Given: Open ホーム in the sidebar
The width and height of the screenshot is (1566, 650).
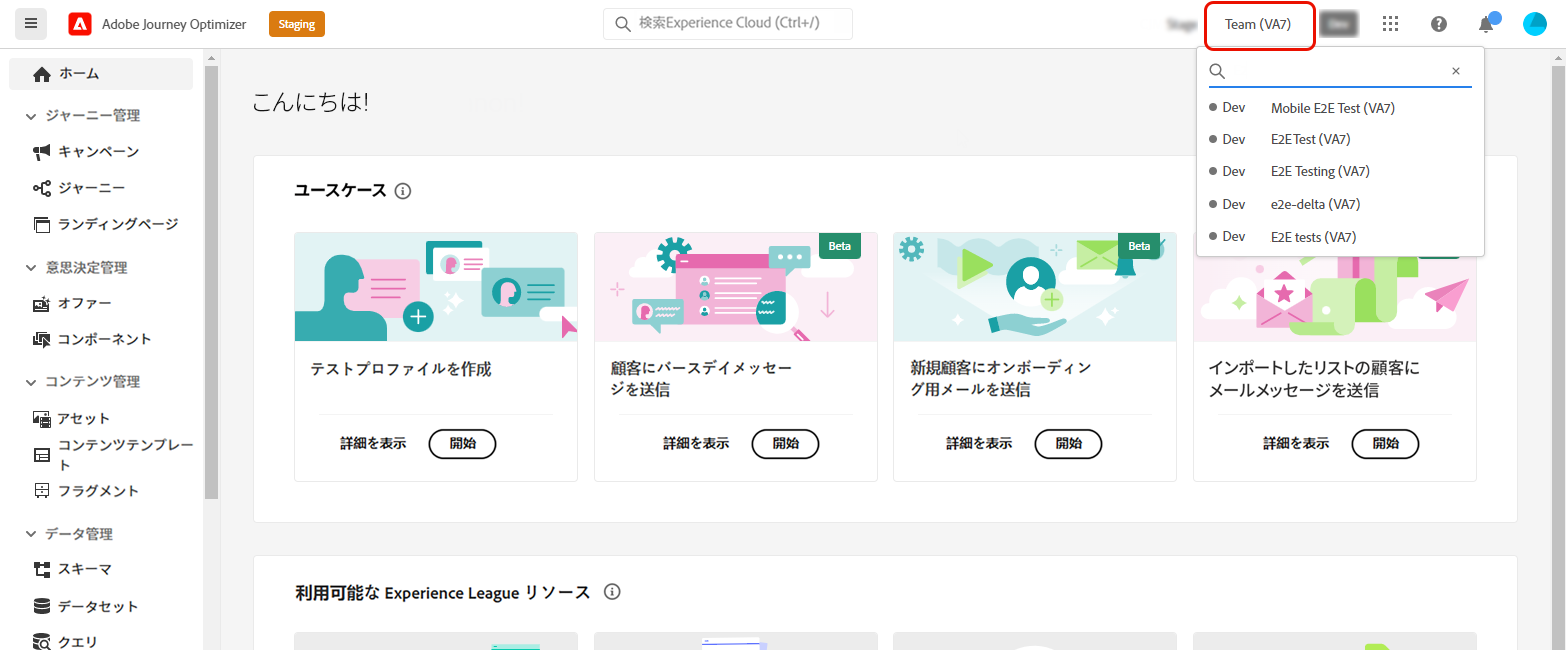Looking at the screenshot, I should tap(101, 74).
